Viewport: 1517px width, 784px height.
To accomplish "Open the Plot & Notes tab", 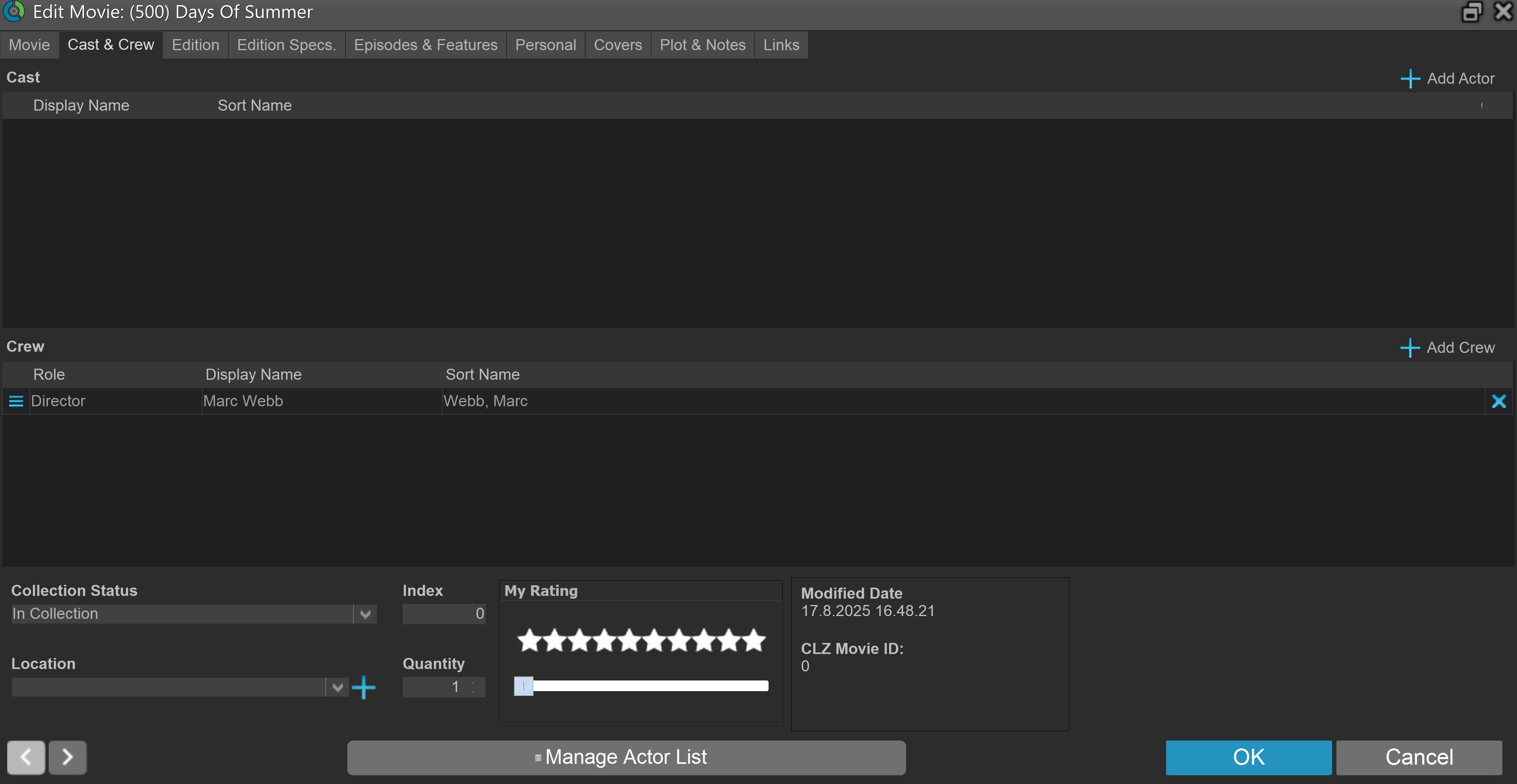I will point(702,45).
